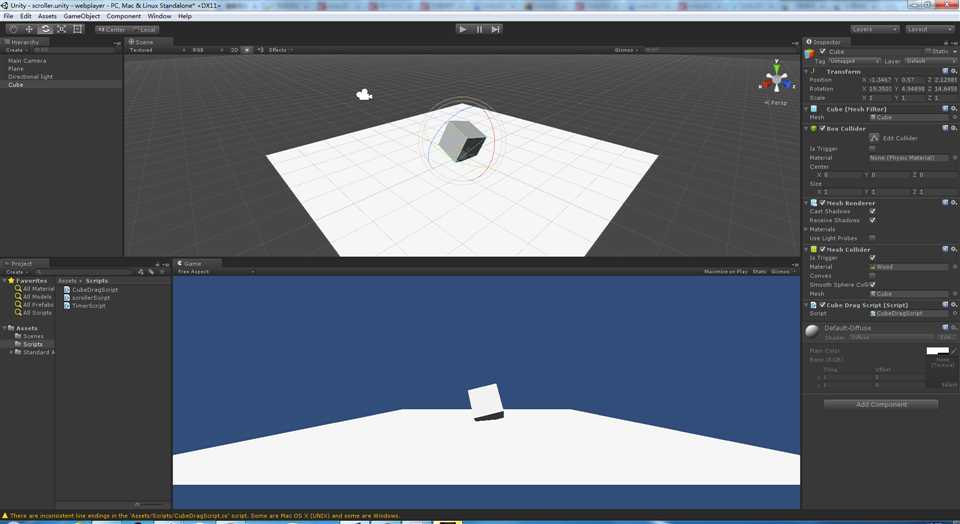Click the Stats button in Game view

759,271
